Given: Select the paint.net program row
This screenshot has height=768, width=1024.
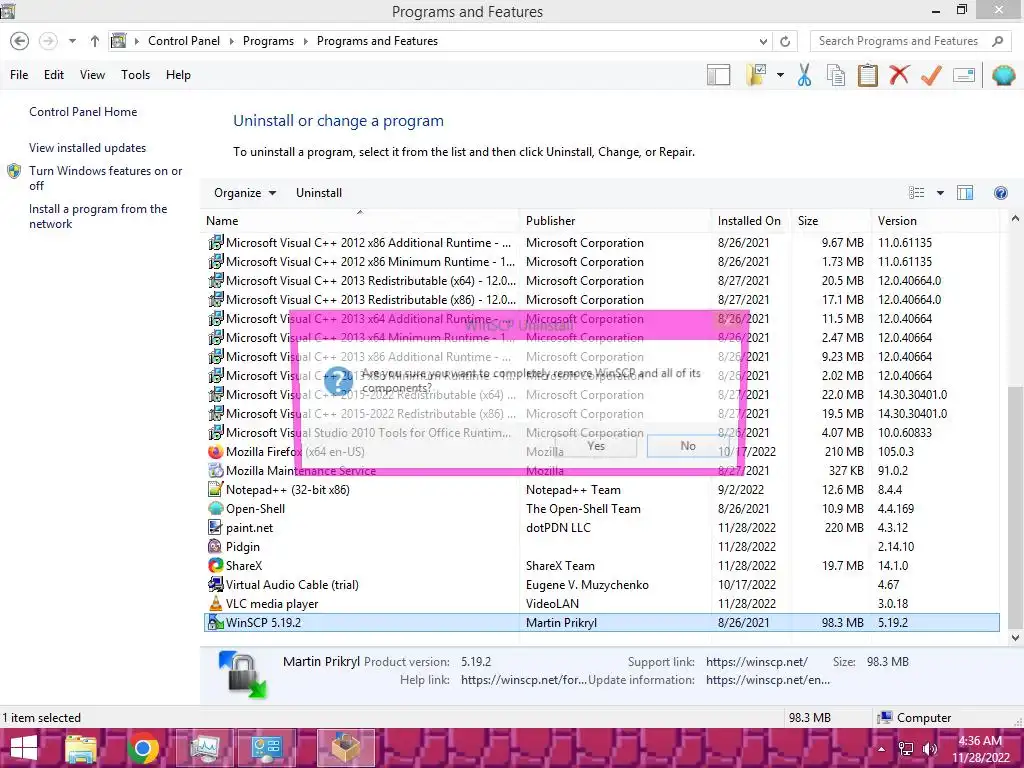Looking at the screenshot, I should pos(601,528).
